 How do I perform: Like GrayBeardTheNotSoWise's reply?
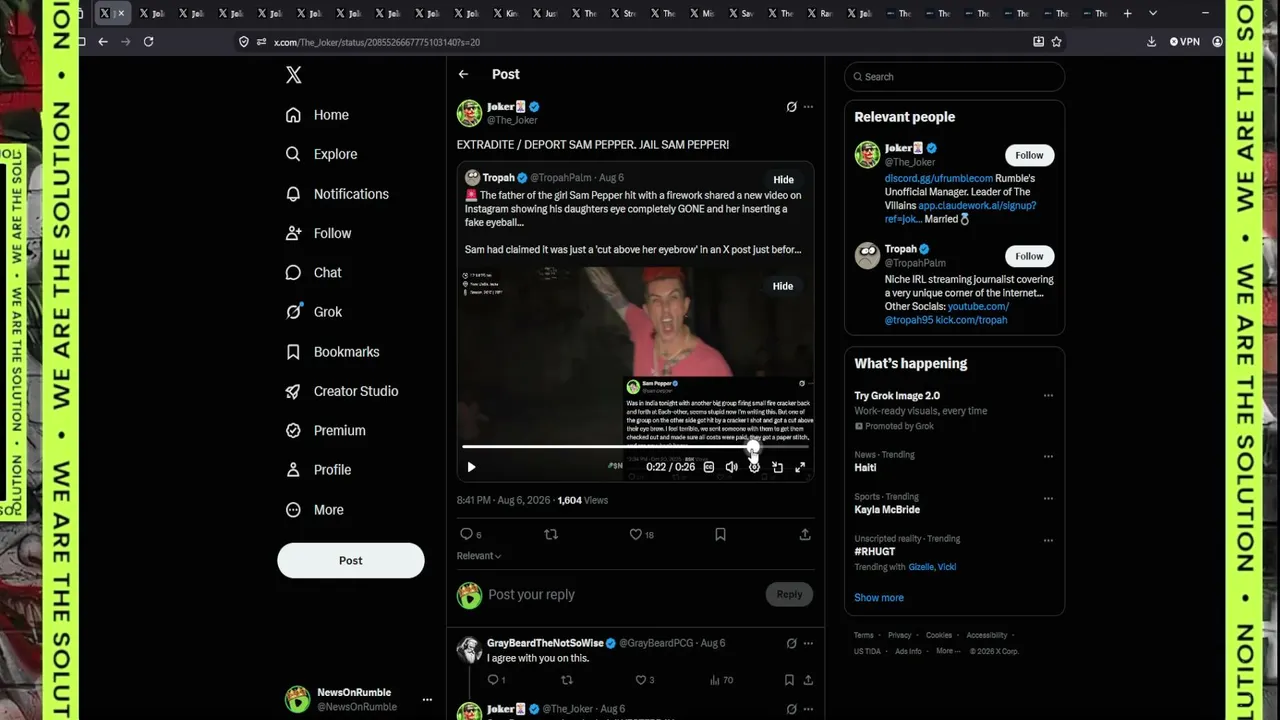645,680
